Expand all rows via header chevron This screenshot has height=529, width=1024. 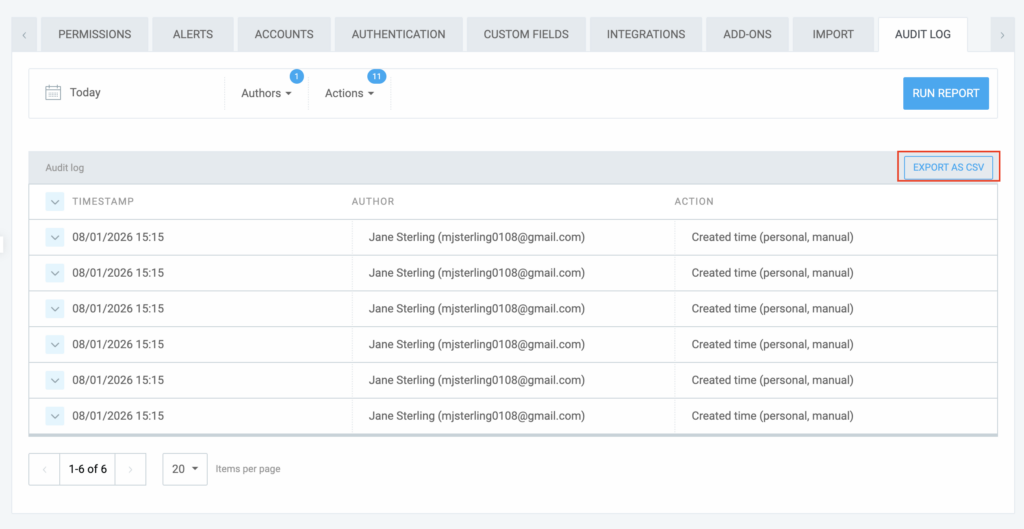click(55, 202)
